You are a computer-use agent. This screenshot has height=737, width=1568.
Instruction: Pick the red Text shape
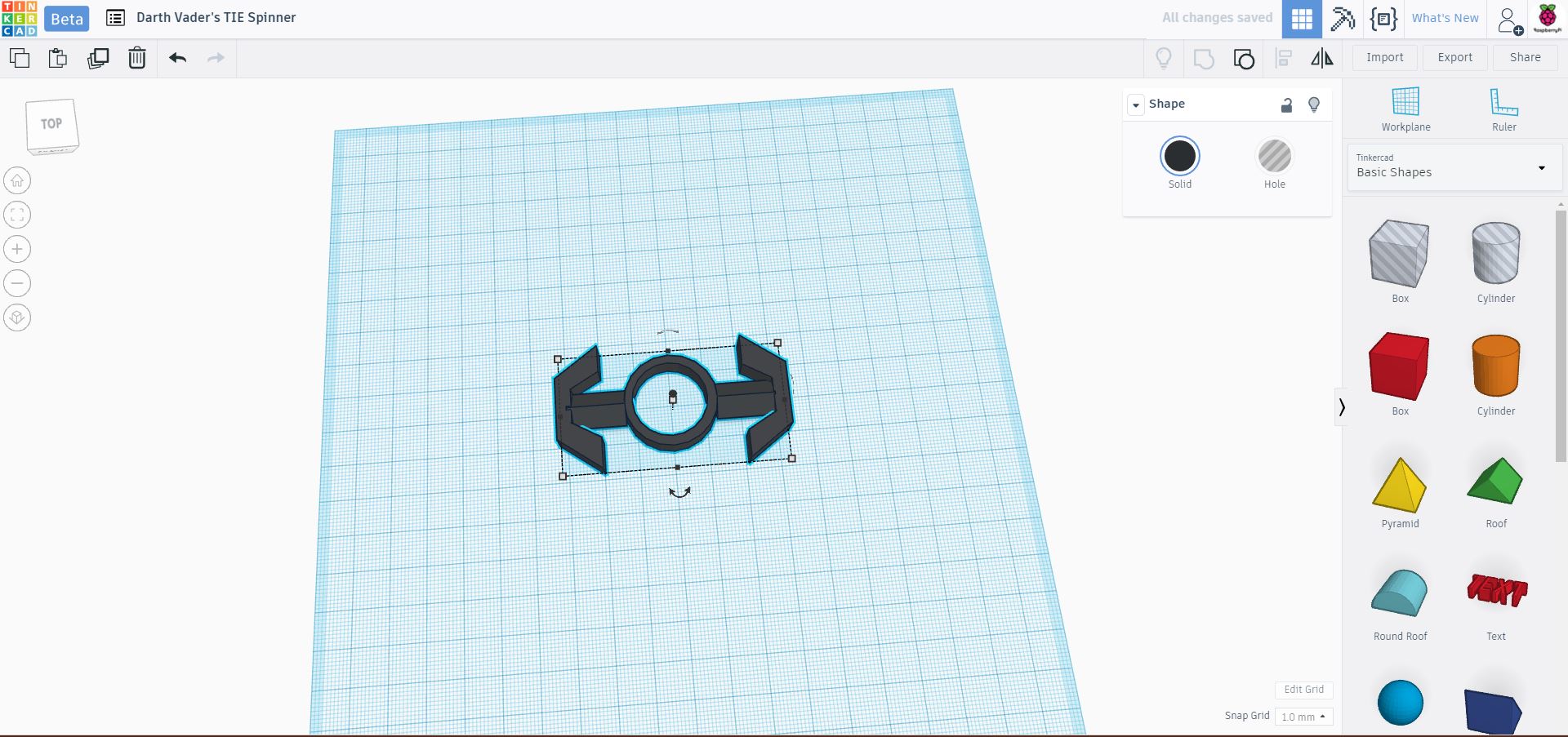pyautogui.click(x=1496, y=589)
